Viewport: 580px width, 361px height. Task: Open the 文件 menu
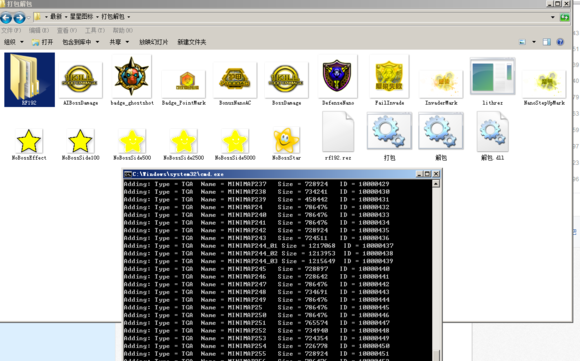(x=11, y=30)
